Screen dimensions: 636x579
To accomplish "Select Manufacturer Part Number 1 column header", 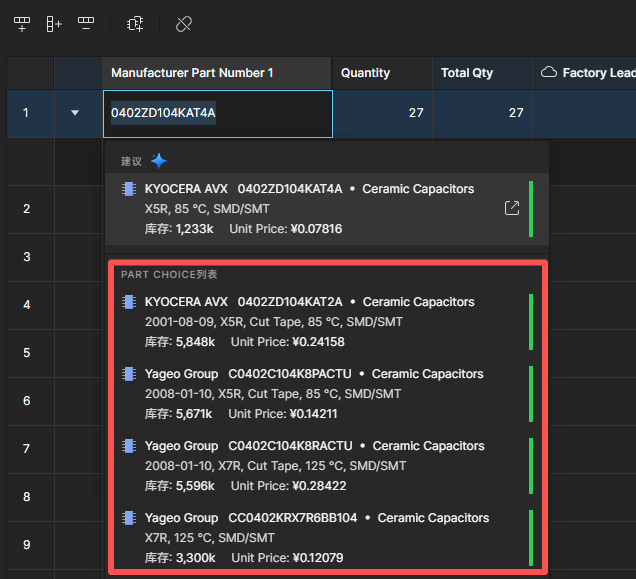I will point(217,73).
